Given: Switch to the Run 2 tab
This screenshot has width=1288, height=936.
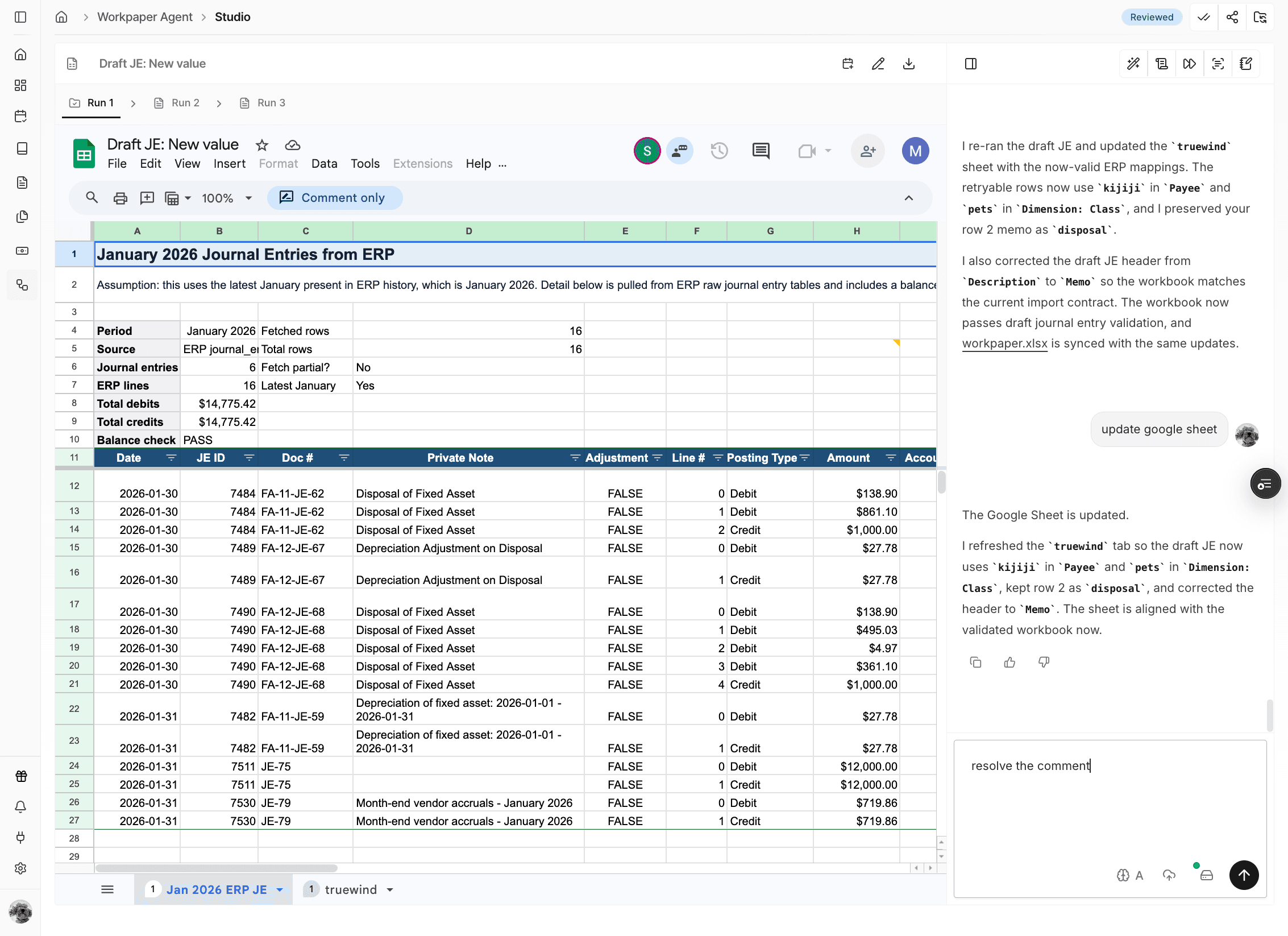Looking at the screenshot, I should 184,103.
